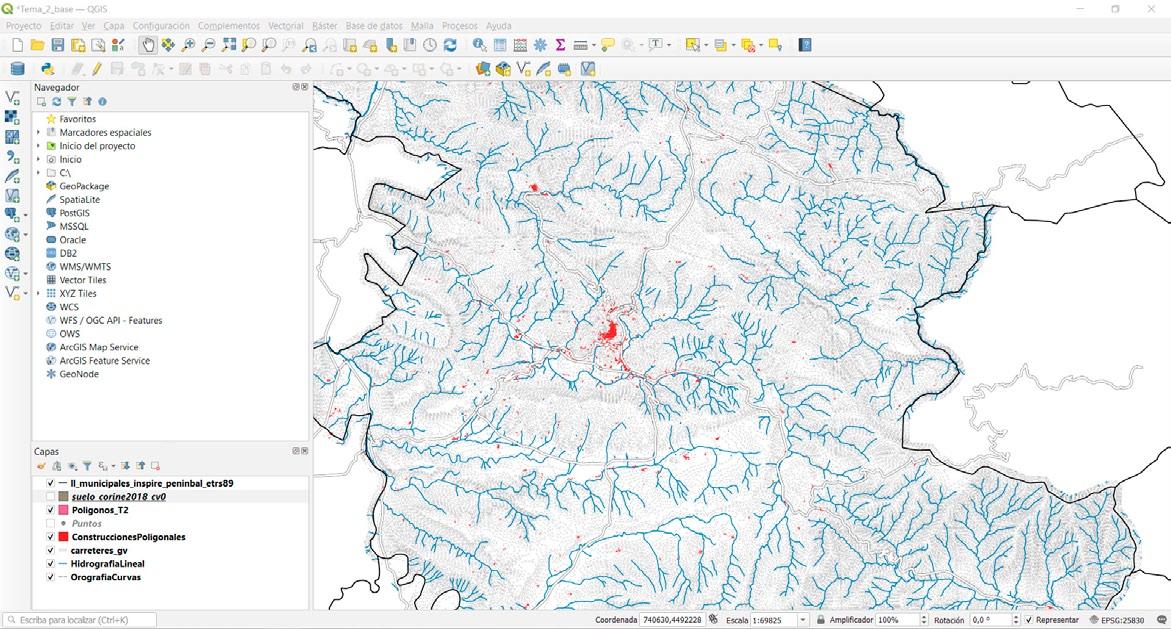
Task: Open the measure tool dropdown arrow
Action: (594, 45)
